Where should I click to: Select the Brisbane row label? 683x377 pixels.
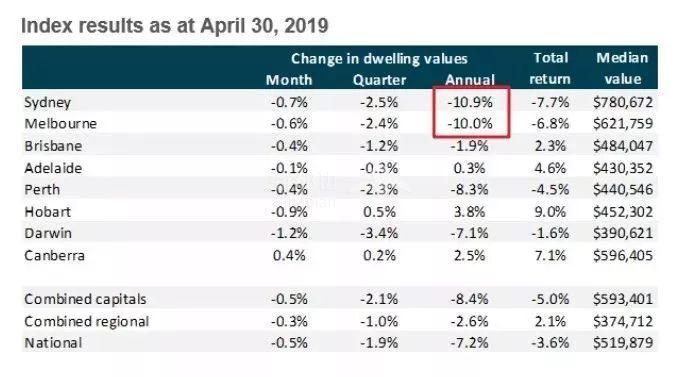pyautogui.click(x=53, y=146)
